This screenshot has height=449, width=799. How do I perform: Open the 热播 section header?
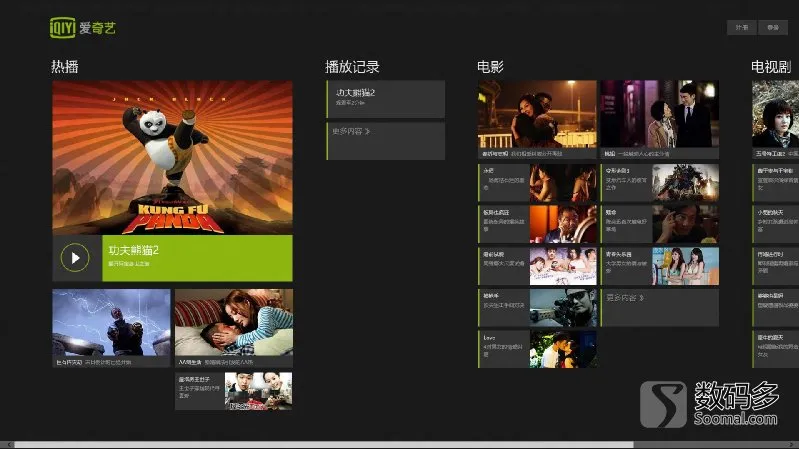(x=65, y=67)
